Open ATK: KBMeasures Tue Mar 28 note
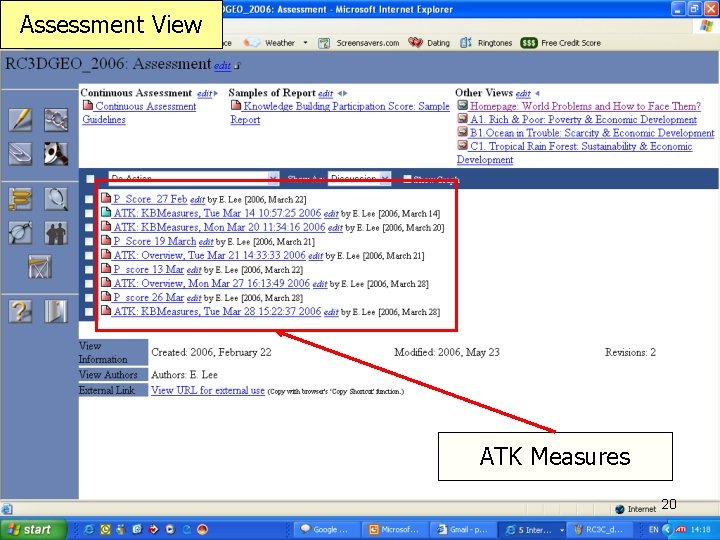720x540 pixels. (x=217, y=311)
